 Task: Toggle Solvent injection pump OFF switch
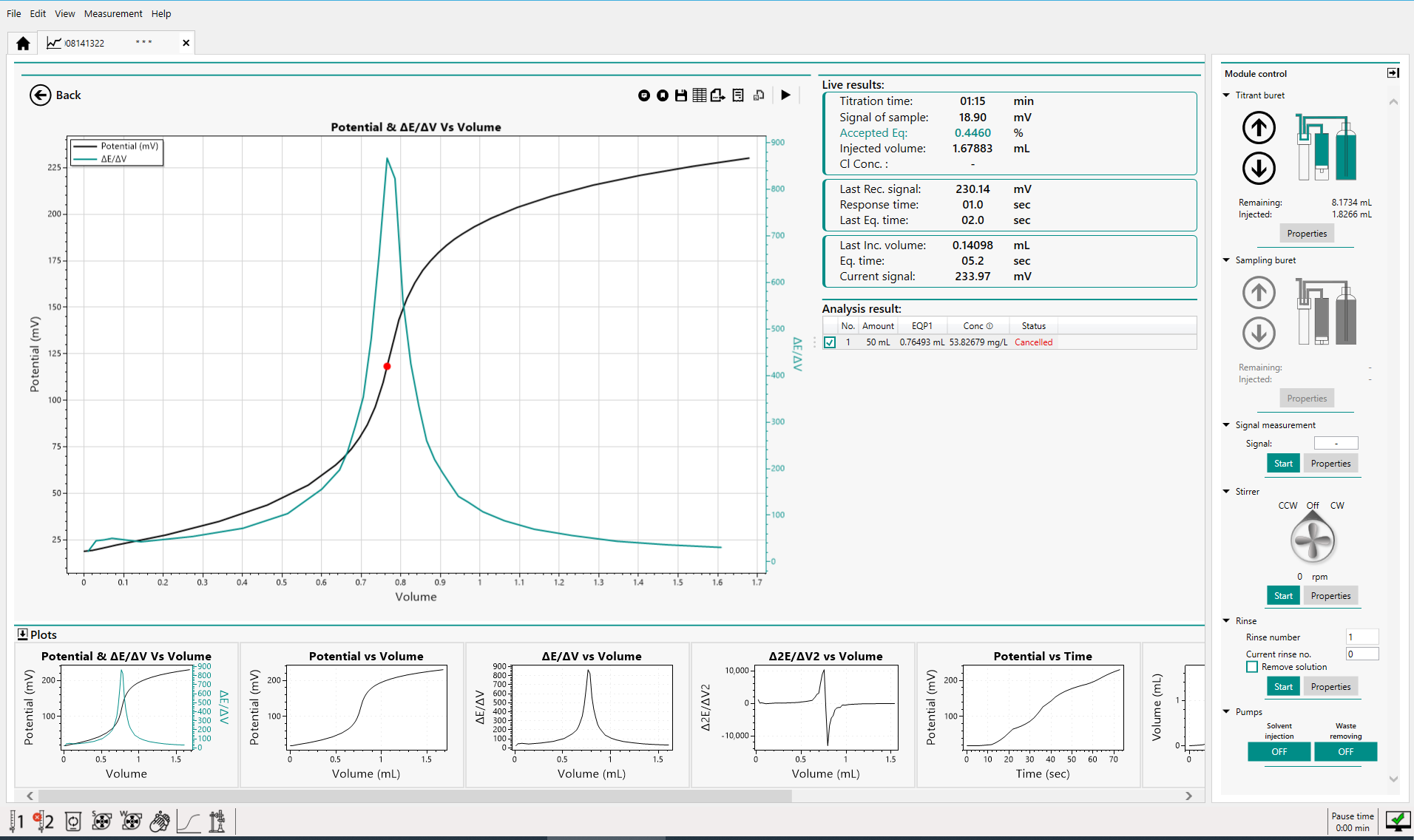[x=1279, y=751]
